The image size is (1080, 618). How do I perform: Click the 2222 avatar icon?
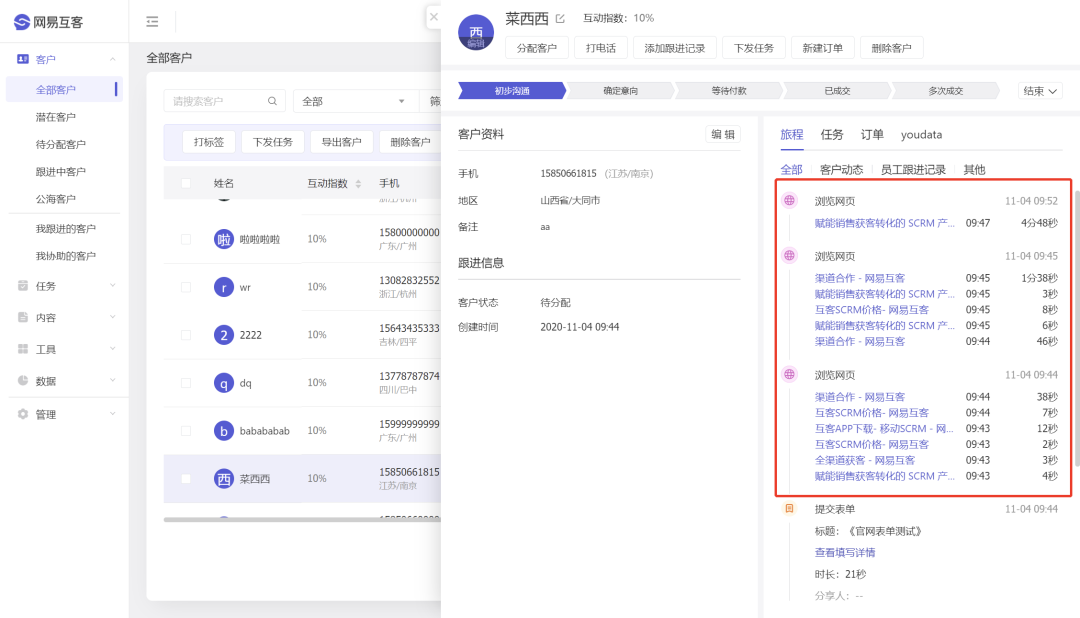[x=223, y=335]
